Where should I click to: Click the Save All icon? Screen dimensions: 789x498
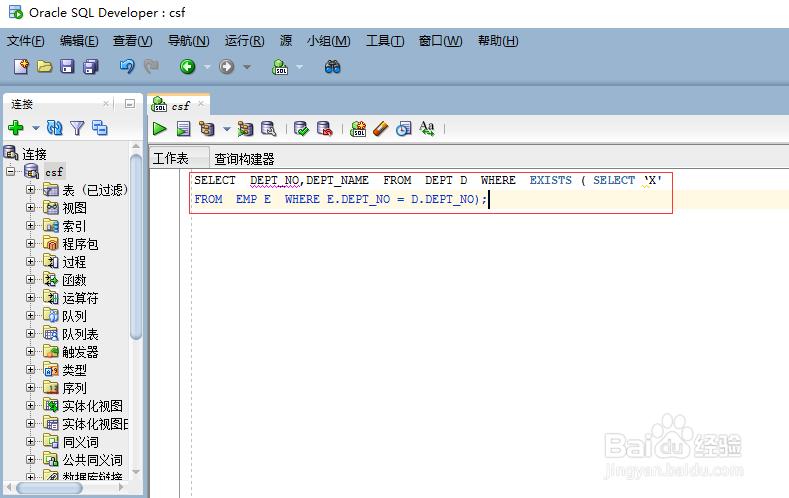click(x=91, y=66)
